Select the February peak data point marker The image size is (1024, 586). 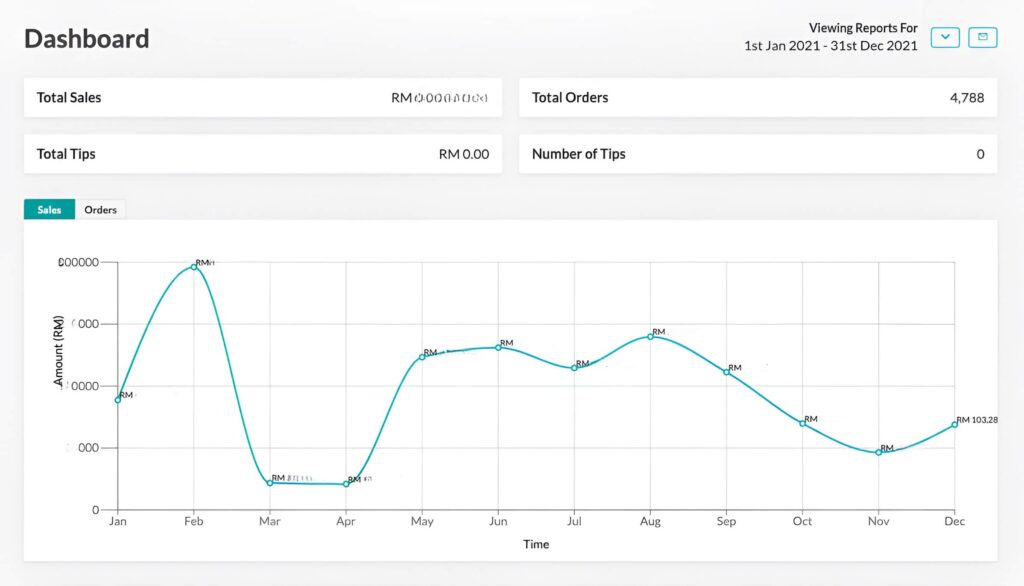pos(193,266)
